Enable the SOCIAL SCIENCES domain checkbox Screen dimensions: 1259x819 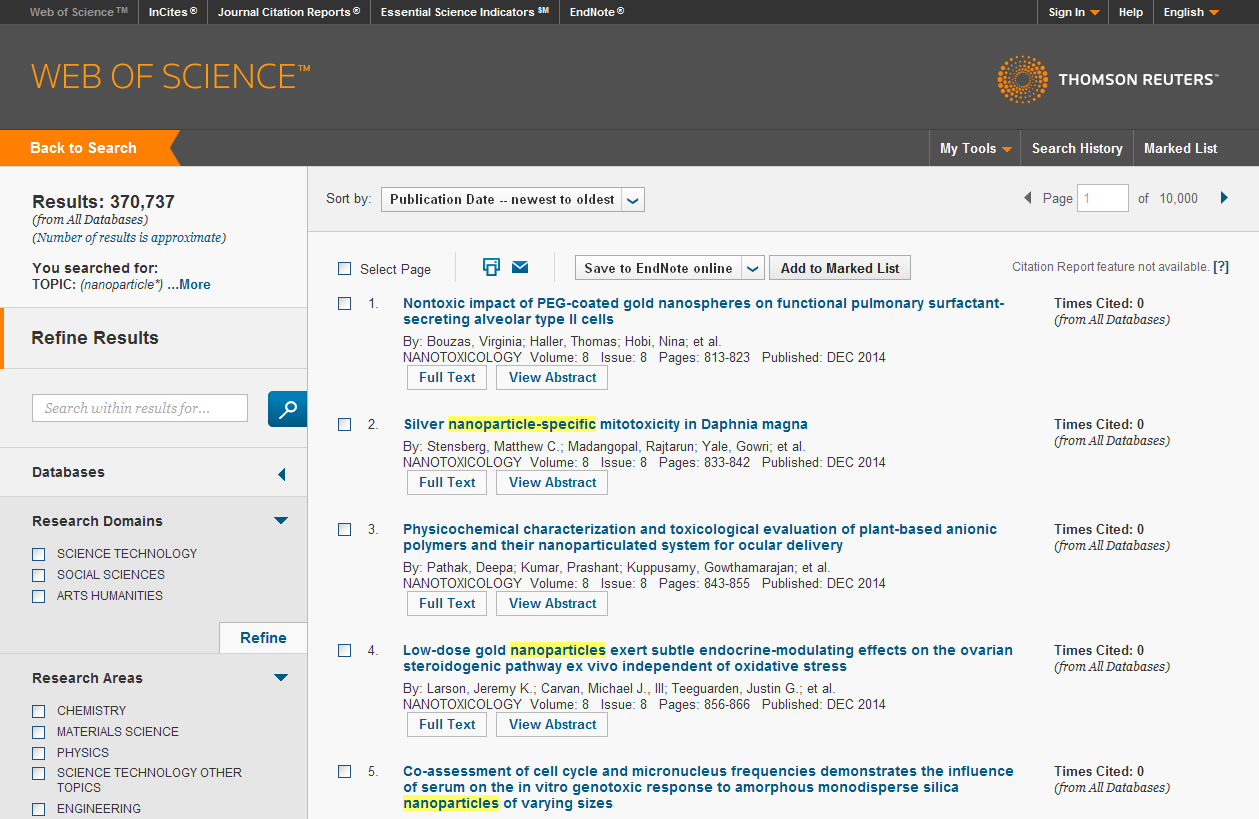pyautogui.click(x=39, y=575)
